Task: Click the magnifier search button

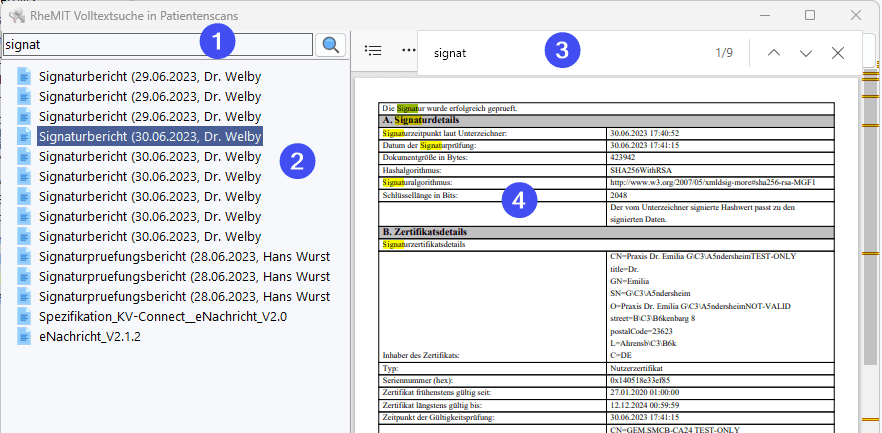Action: click(x=329, y=45)
